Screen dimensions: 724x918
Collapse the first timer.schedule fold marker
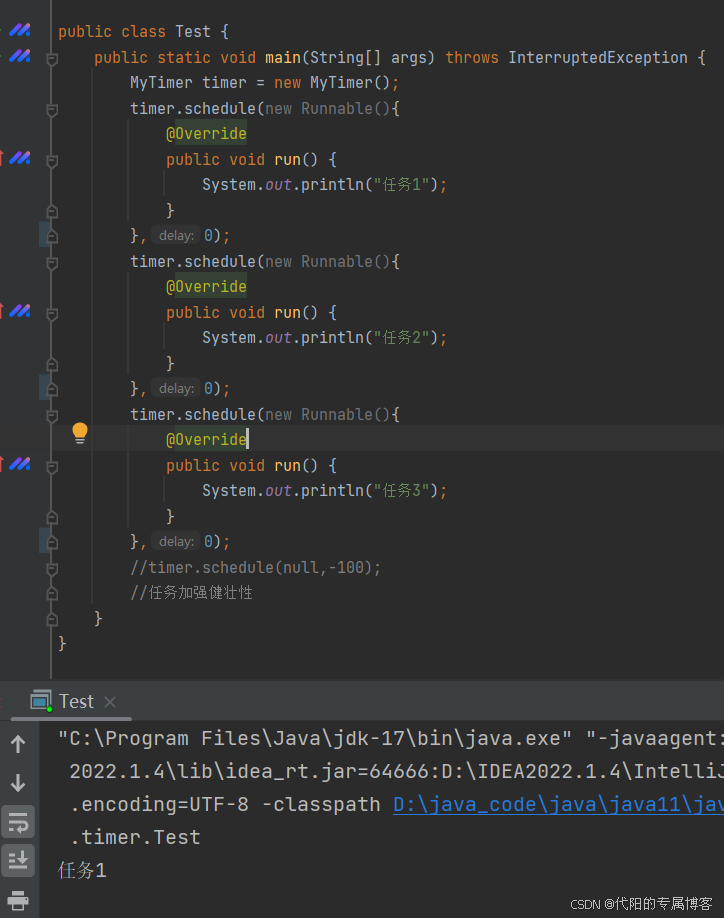(x=52, y=109)
